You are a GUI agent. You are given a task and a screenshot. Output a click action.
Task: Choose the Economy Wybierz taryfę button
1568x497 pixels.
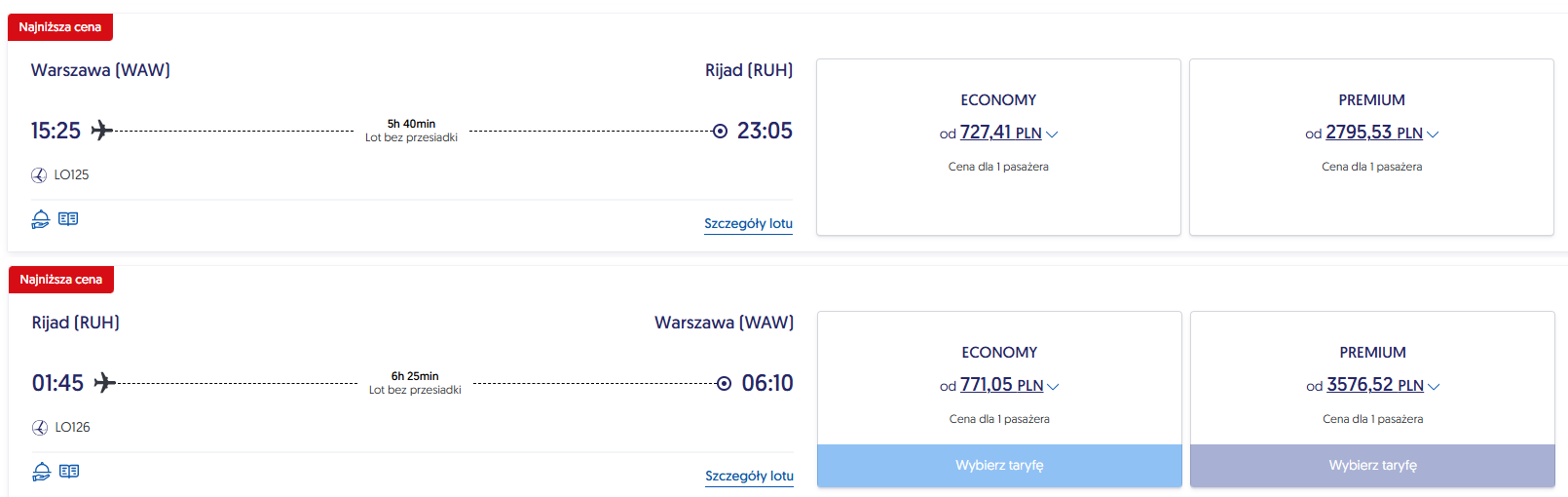click(999, 466)
